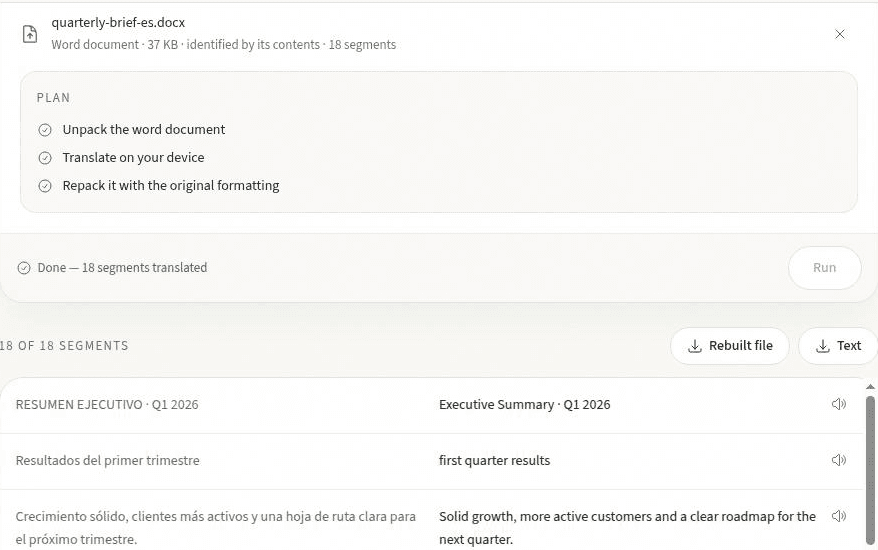Click checkmark beside Repack with original formatting
The height and width of the screenshot is (550, 878).
pos(45,186)
